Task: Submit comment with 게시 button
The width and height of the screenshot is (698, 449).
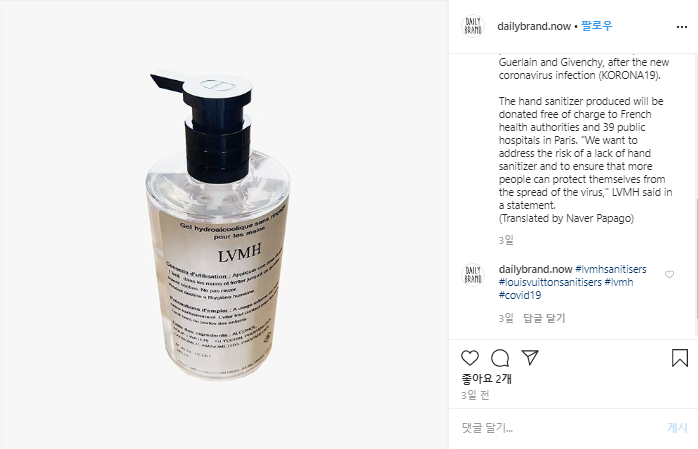Action: (677, 428)
